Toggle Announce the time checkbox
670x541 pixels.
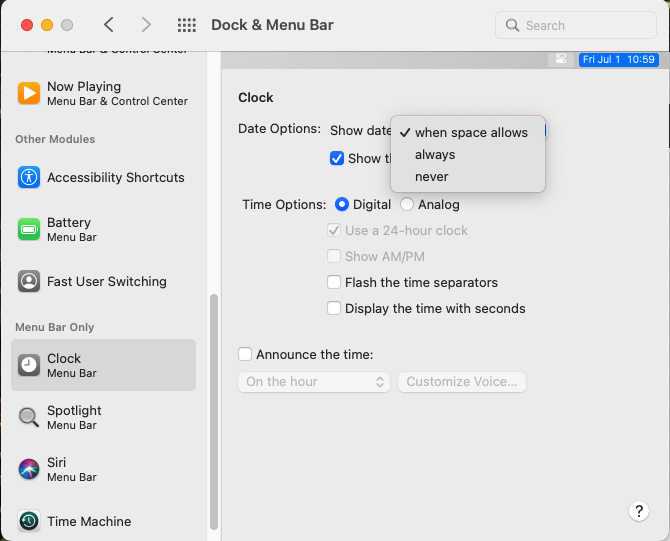[245, 354]
